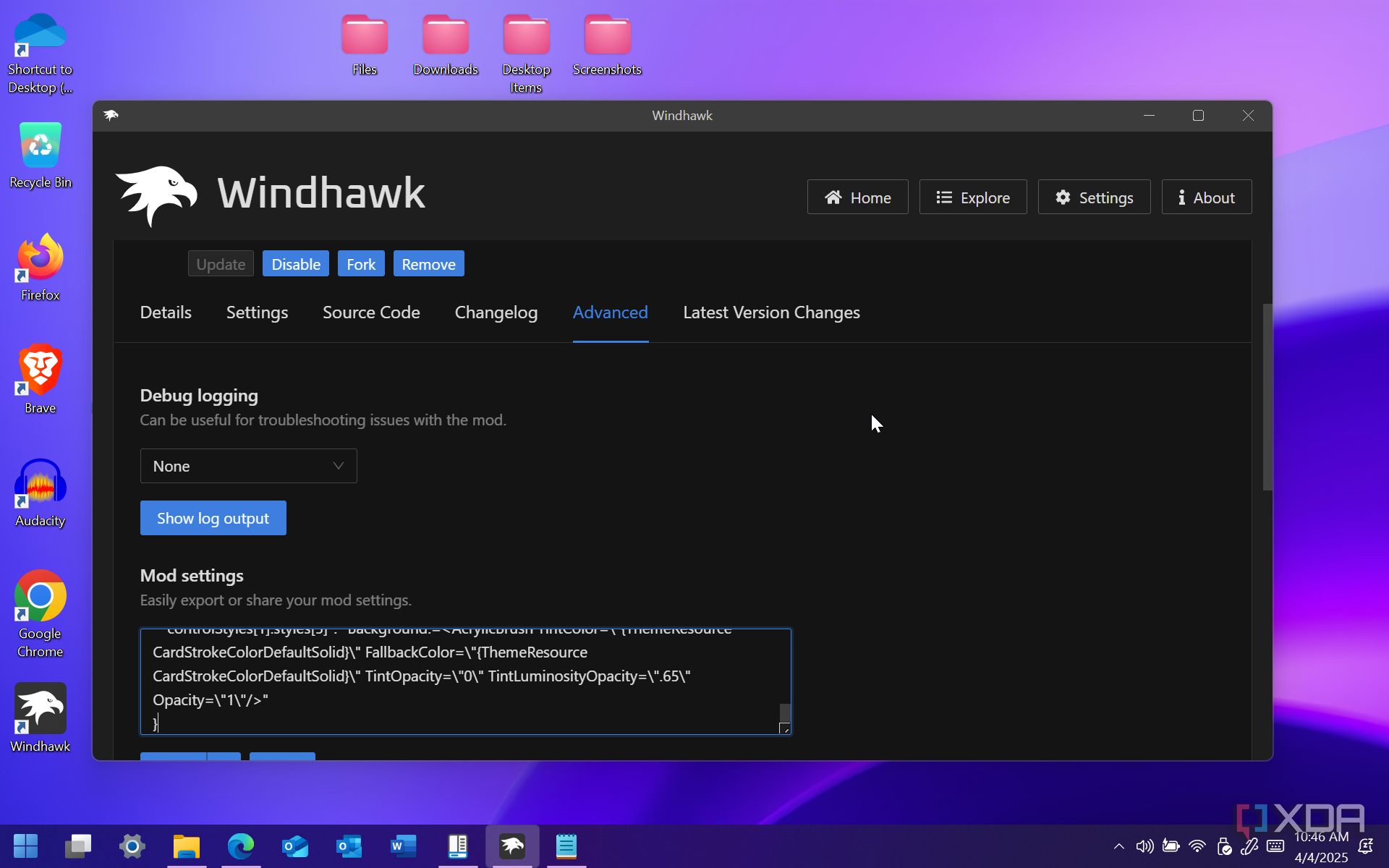Open the Source Code tab
1389x868 pixels.
coord(371,312)
